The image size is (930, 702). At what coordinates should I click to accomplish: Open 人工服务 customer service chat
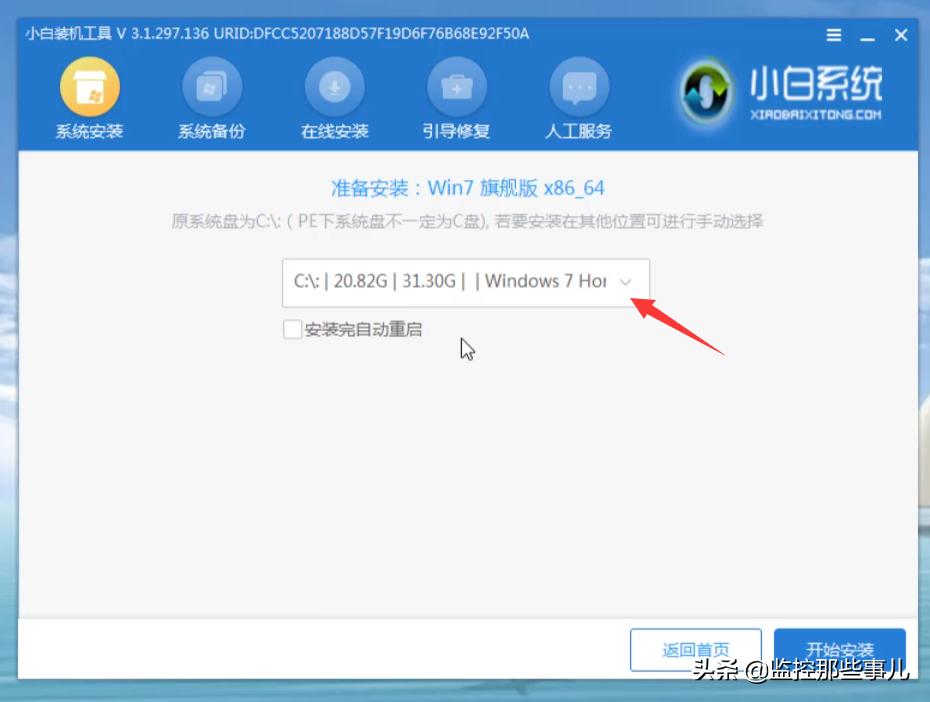coord(577,95)
